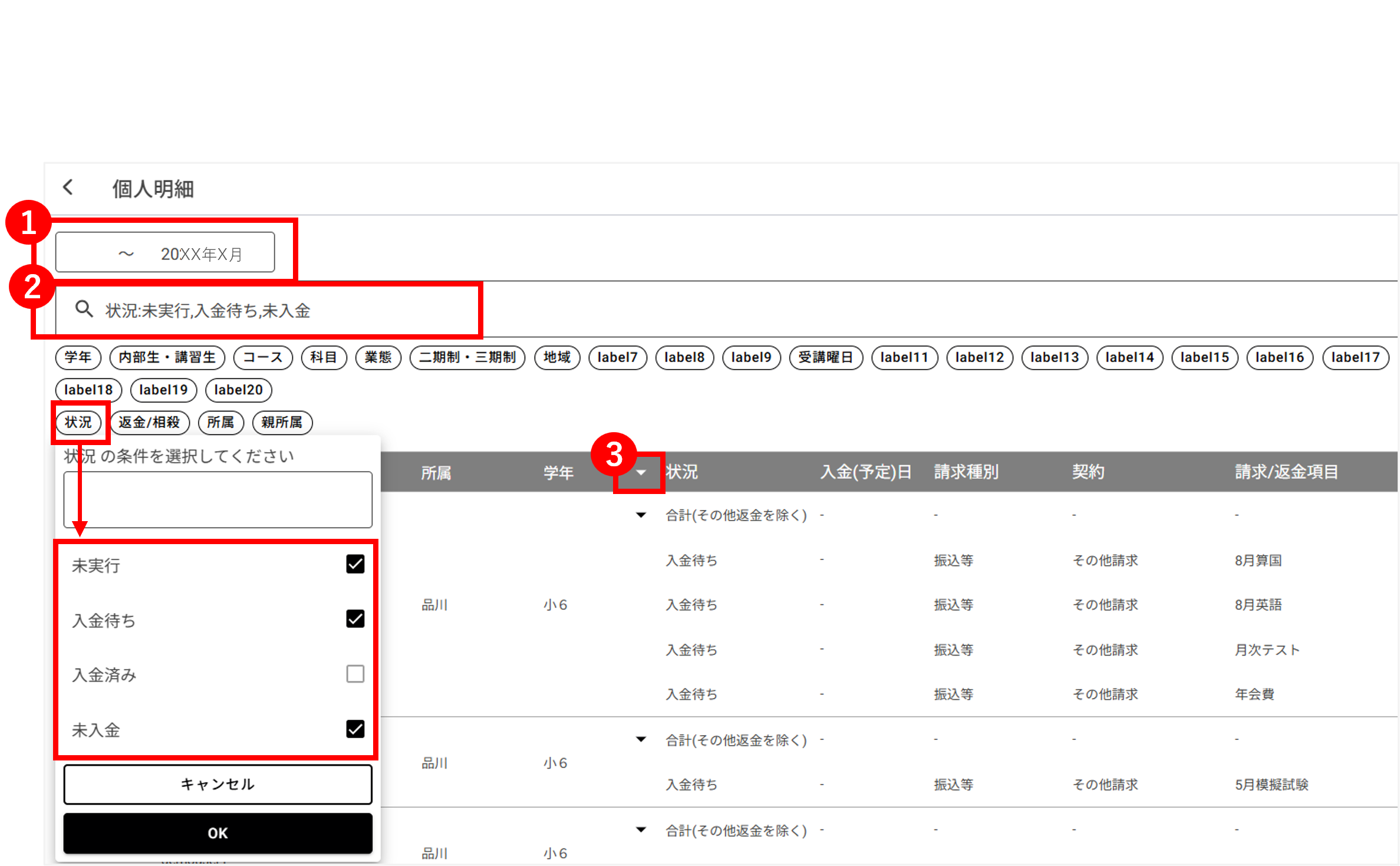Click the 受講曜日 filter chip
This screenshot has width=1400, height=866.
click(825, 357)
